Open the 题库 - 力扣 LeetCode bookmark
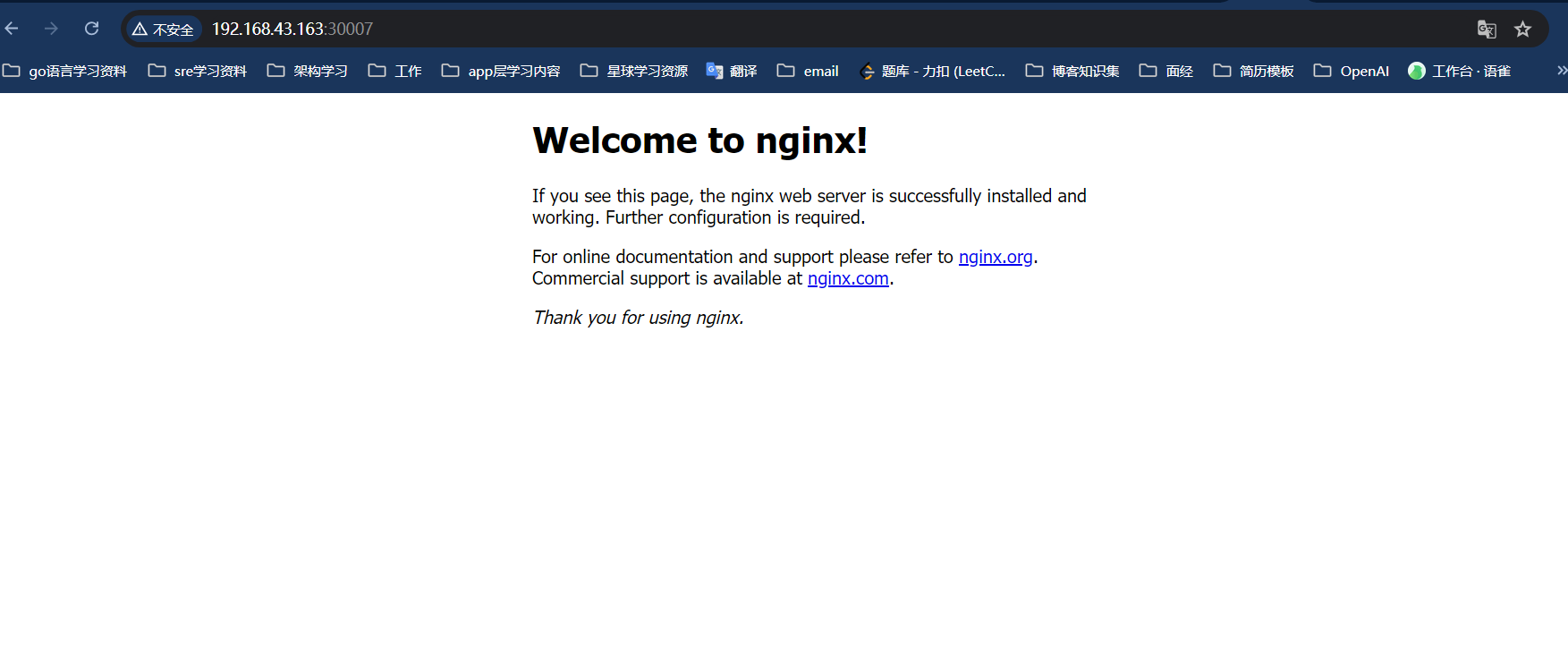 click(932, 71)
